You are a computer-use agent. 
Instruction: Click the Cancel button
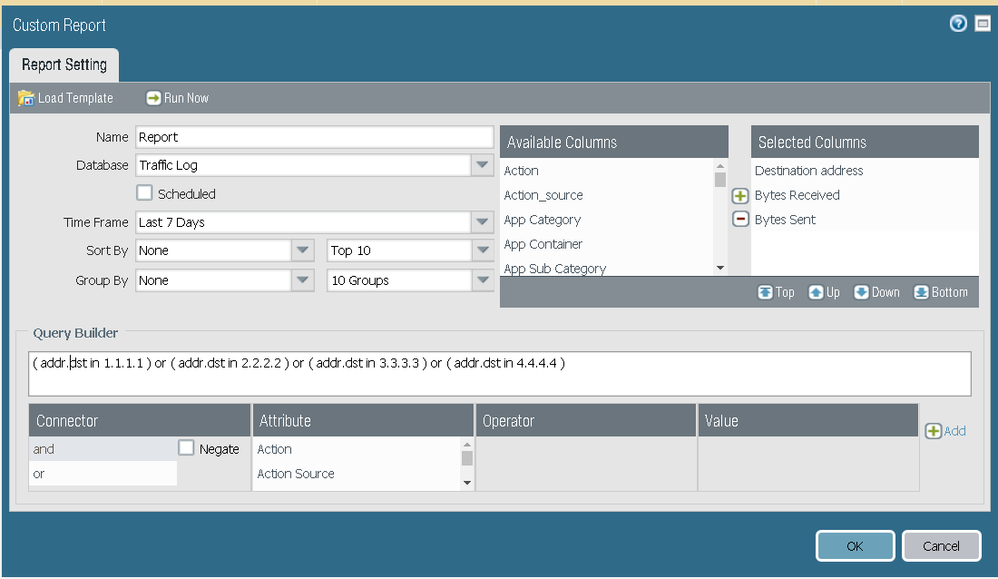click(940, 546)
